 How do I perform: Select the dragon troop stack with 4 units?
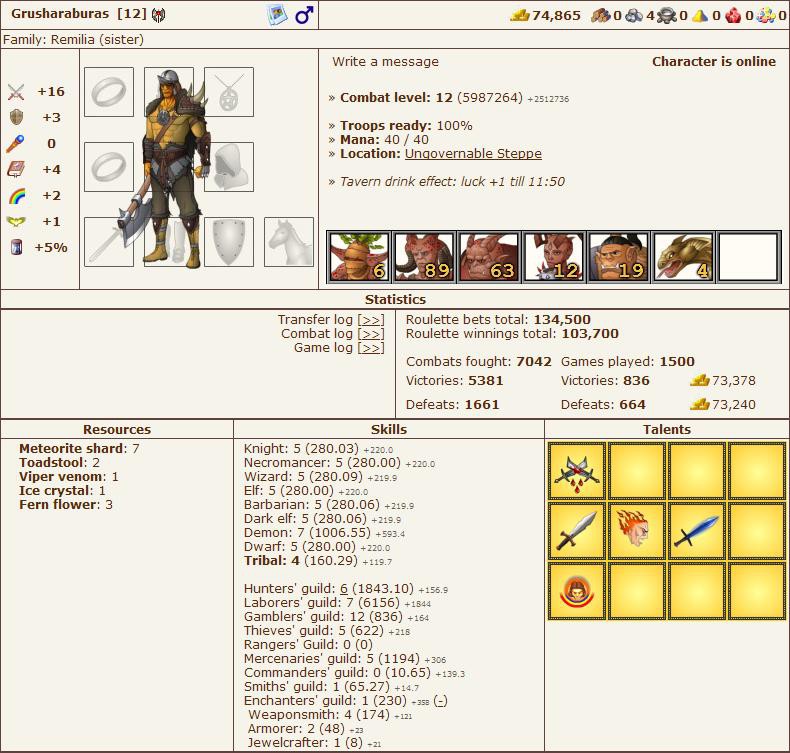[684, 257]
